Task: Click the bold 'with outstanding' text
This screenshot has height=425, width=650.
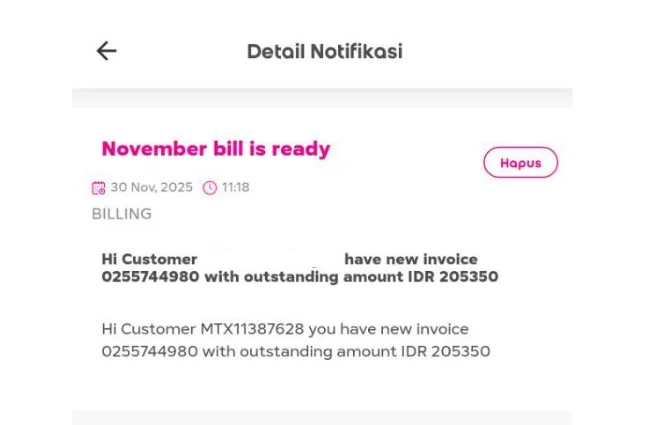Action: [271, 277]
